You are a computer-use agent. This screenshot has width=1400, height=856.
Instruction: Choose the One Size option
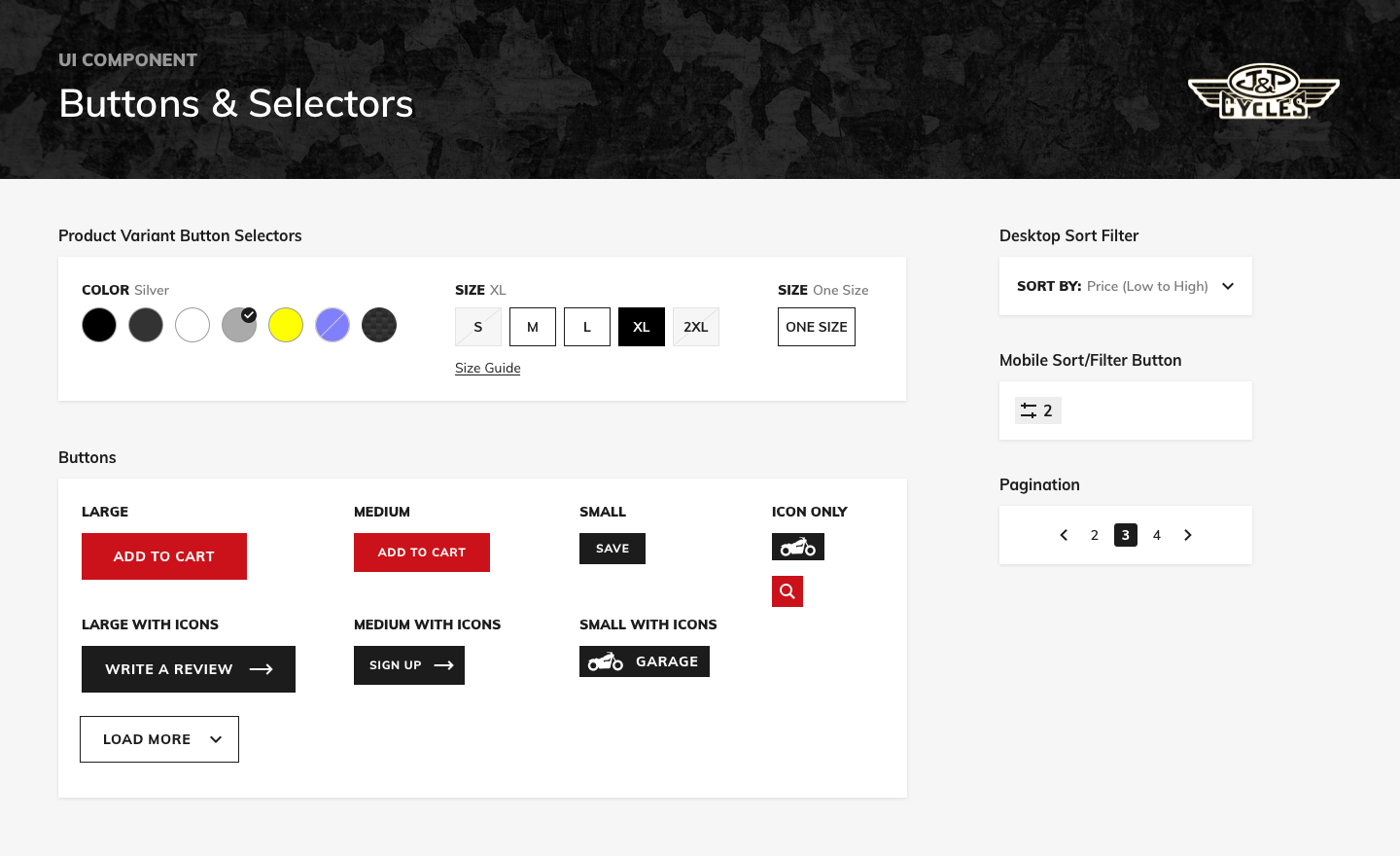pyautogui.click(x=816, y=327)
